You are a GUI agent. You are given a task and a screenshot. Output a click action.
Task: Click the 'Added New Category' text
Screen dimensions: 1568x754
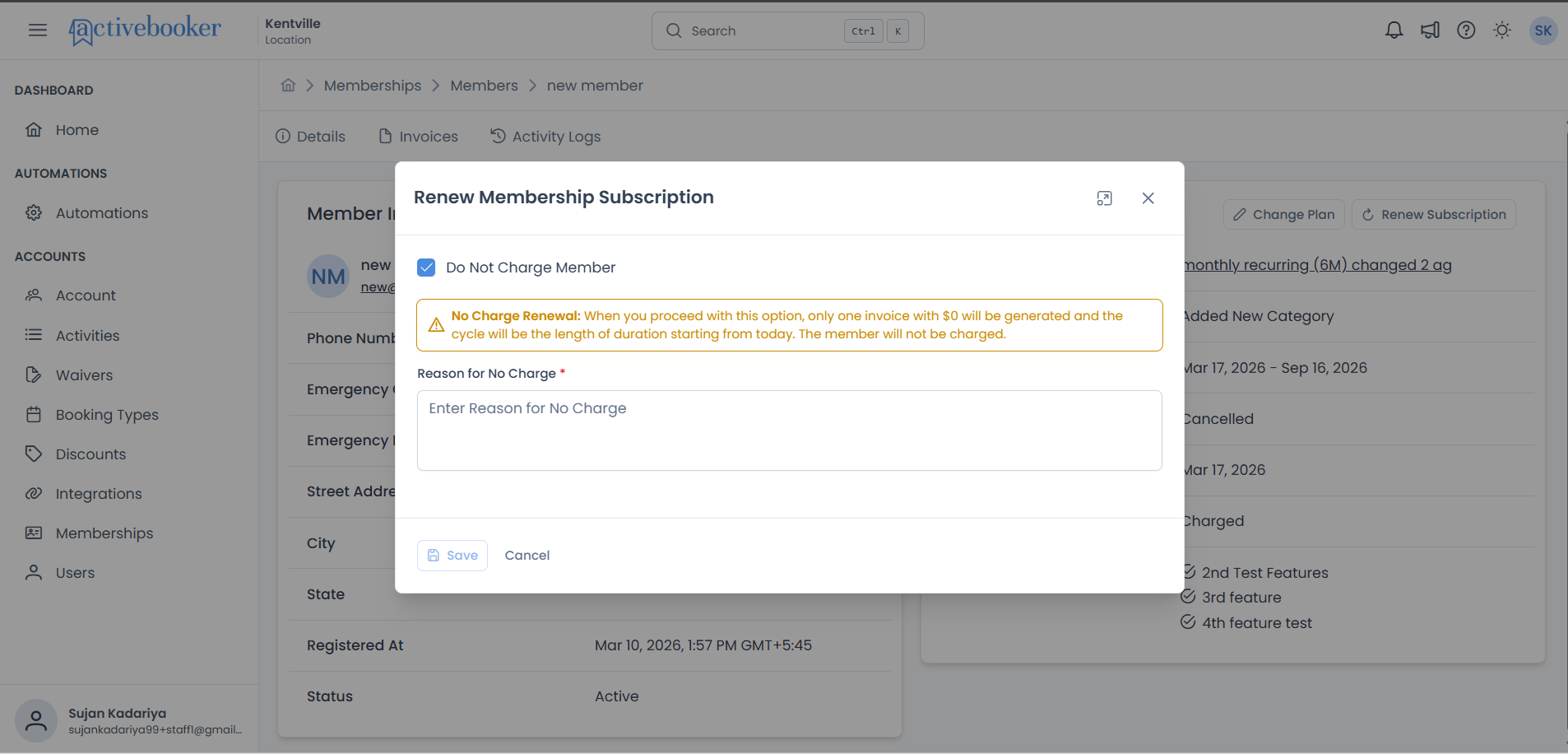1259,316
